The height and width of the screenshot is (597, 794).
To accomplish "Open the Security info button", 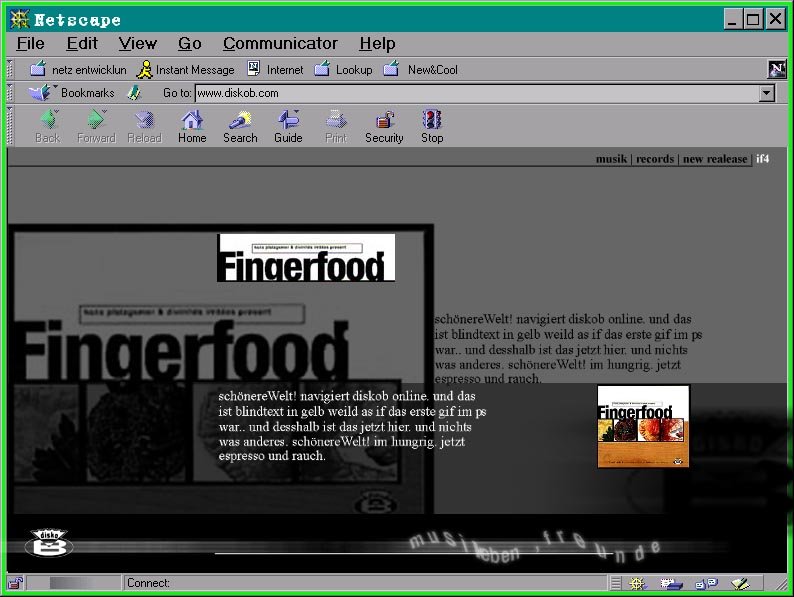I will click(384, 126).
